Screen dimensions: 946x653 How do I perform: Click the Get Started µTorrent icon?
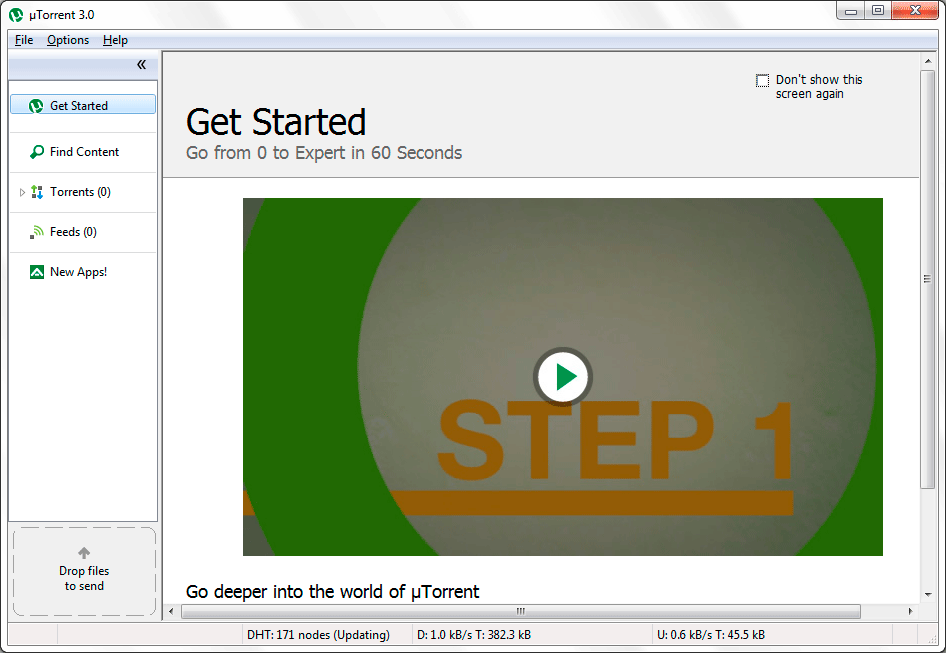(36, 106)
